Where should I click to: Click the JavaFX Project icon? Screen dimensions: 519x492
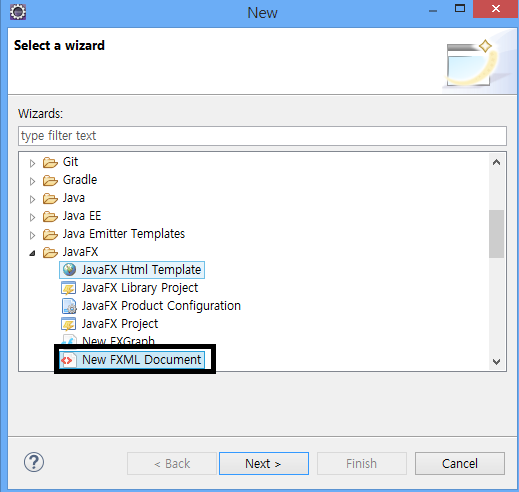pos(69,324)
